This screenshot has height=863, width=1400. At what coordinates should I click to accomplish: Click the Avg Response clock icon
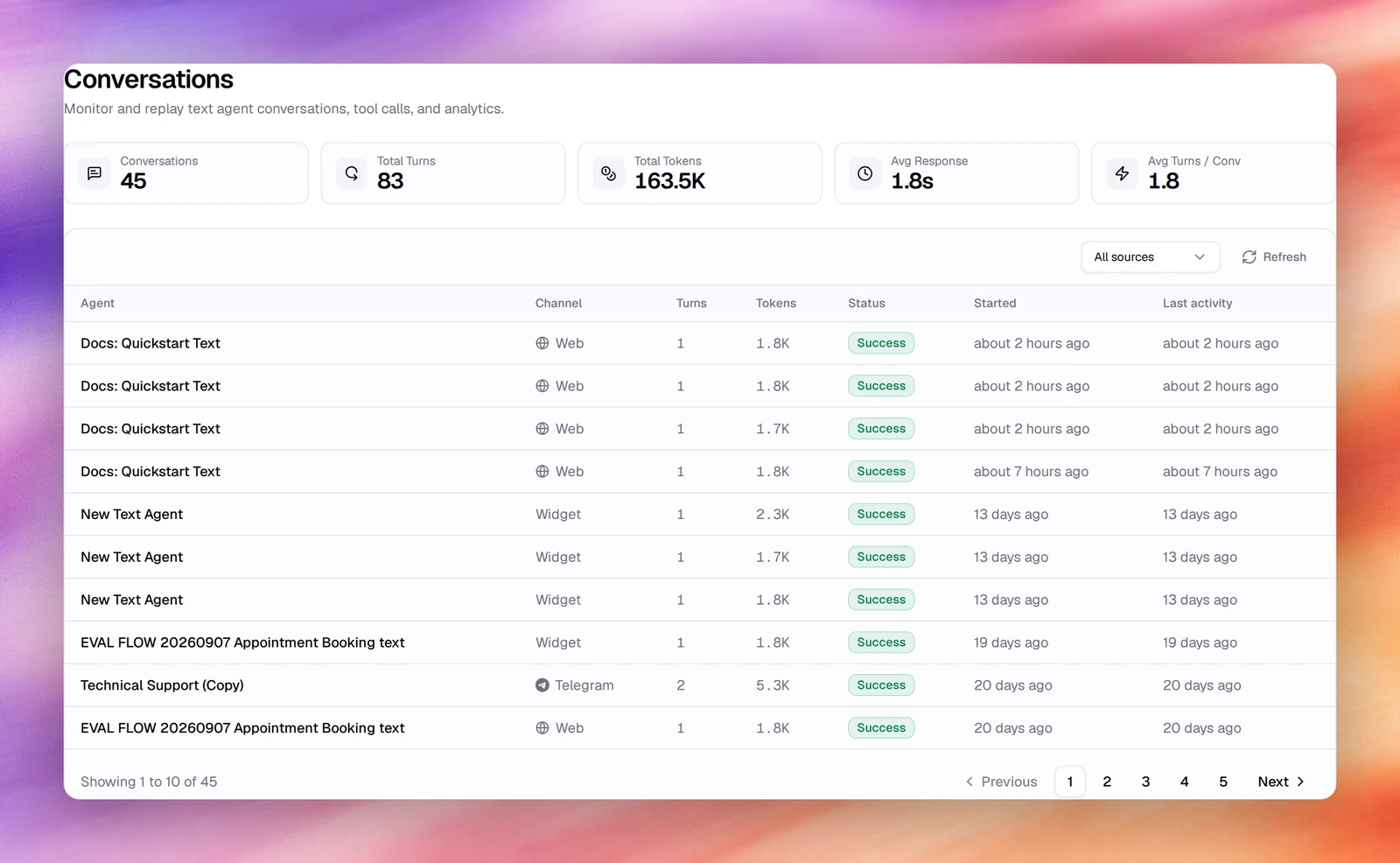(865, 173)
